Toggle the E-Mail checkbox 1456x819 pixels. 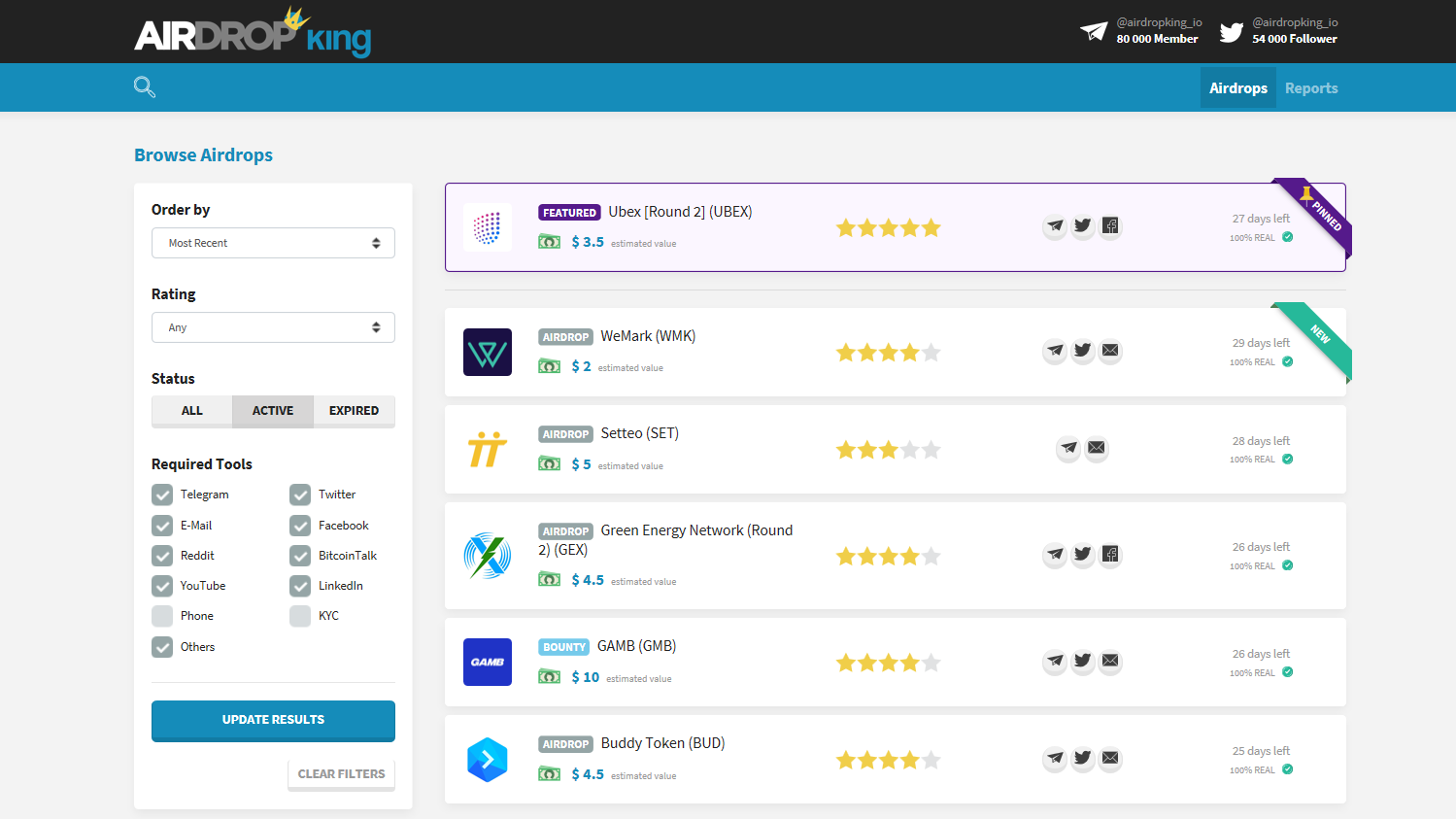162,526
